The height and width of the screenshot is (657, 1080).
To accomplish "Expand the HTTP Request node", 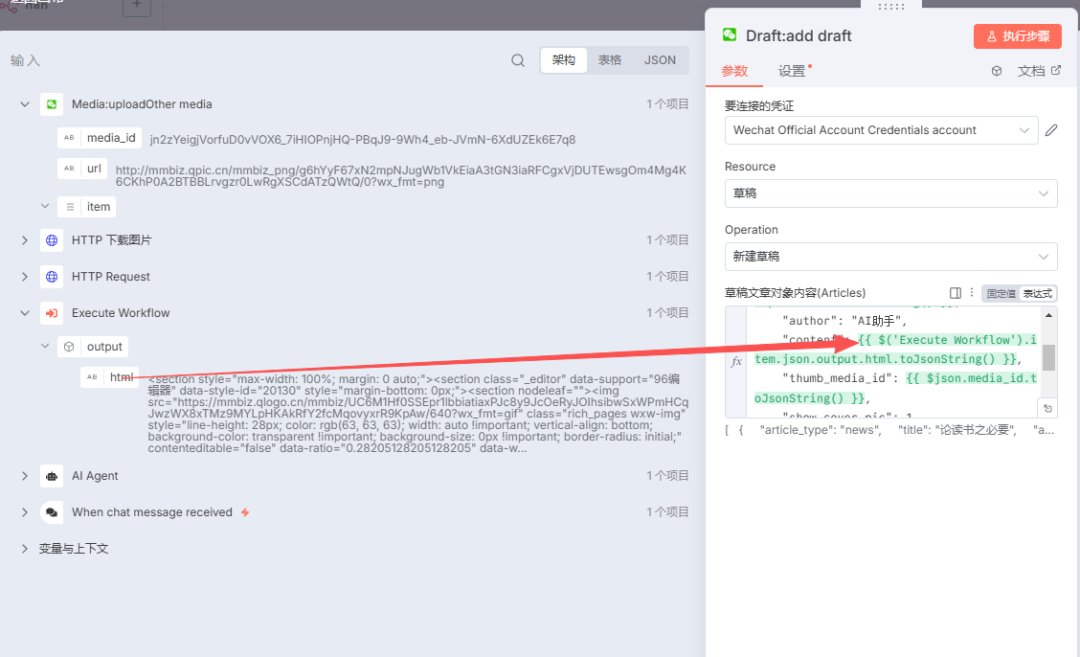I will 25,277.
